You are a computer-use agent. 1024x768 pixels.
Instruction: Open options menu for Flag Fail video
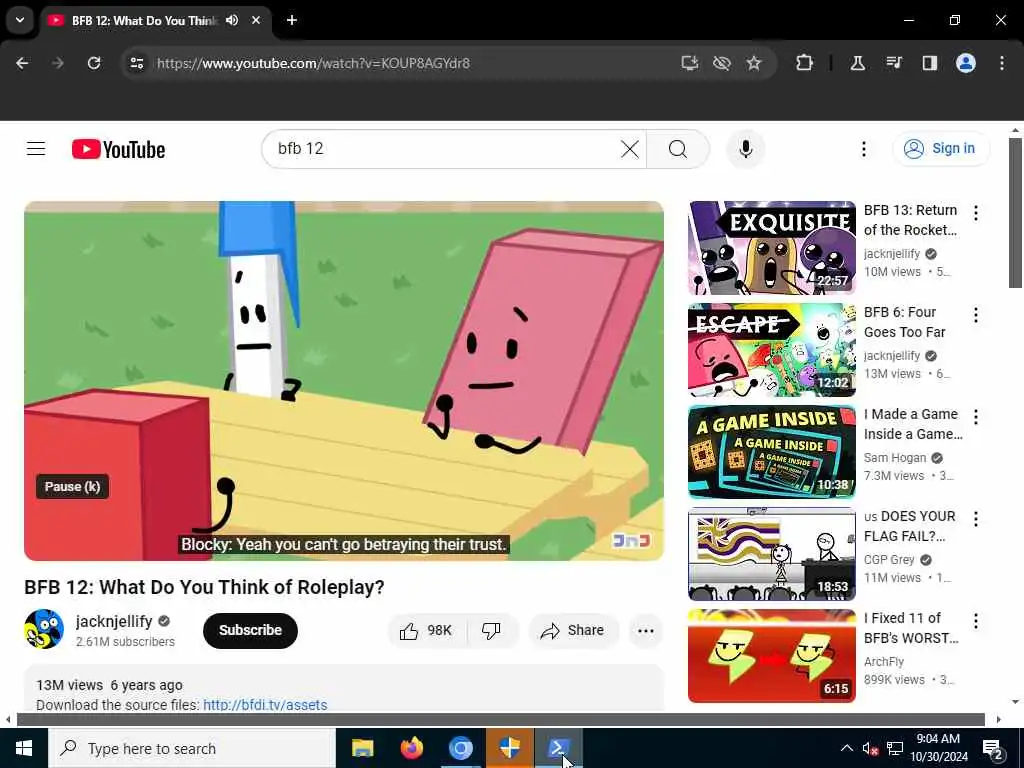pos(976,519)
